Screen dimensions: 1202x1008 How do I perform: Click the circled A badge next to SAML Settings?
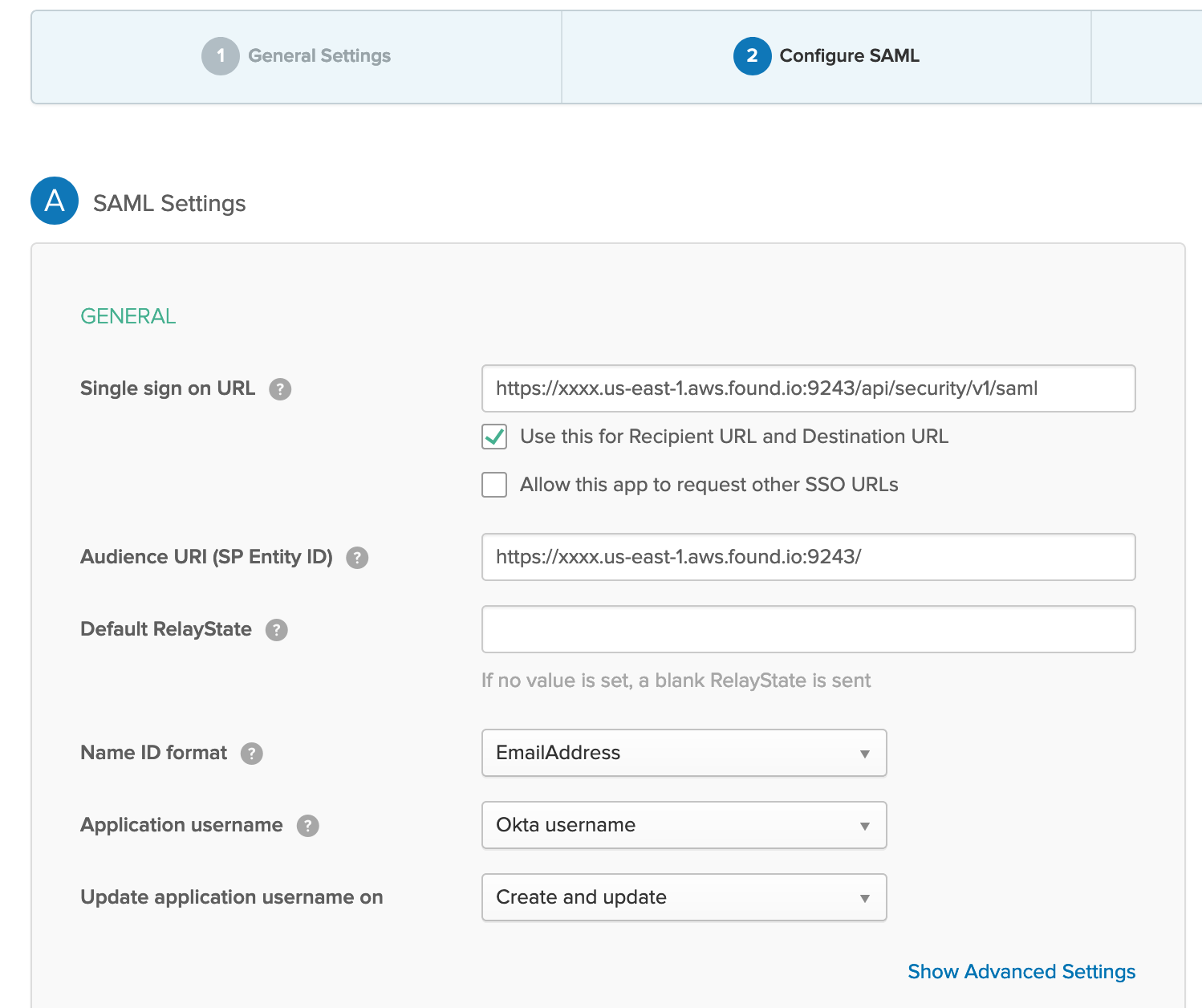tap(54, 201)
